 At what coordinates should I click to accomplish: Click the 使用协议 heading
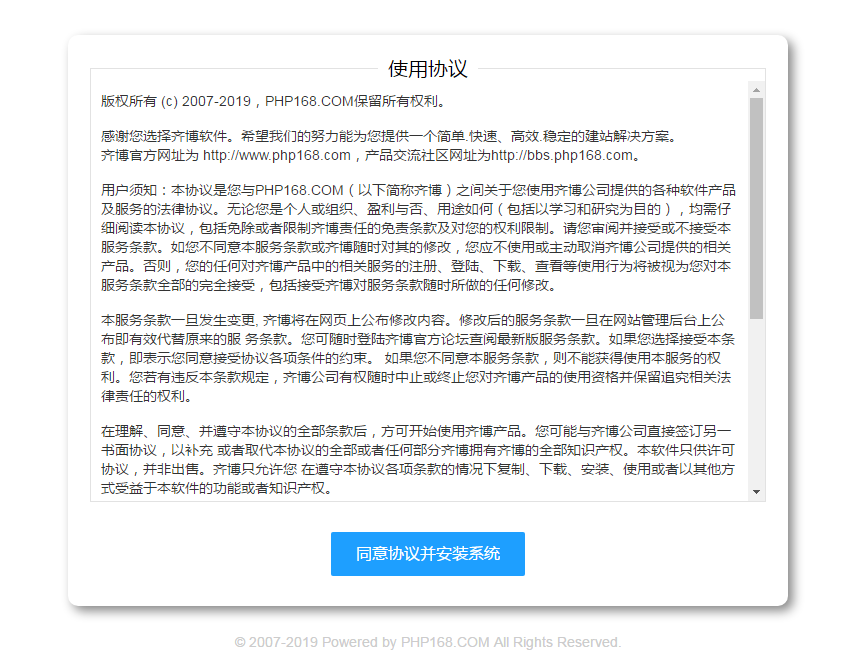tap(427, 69)
